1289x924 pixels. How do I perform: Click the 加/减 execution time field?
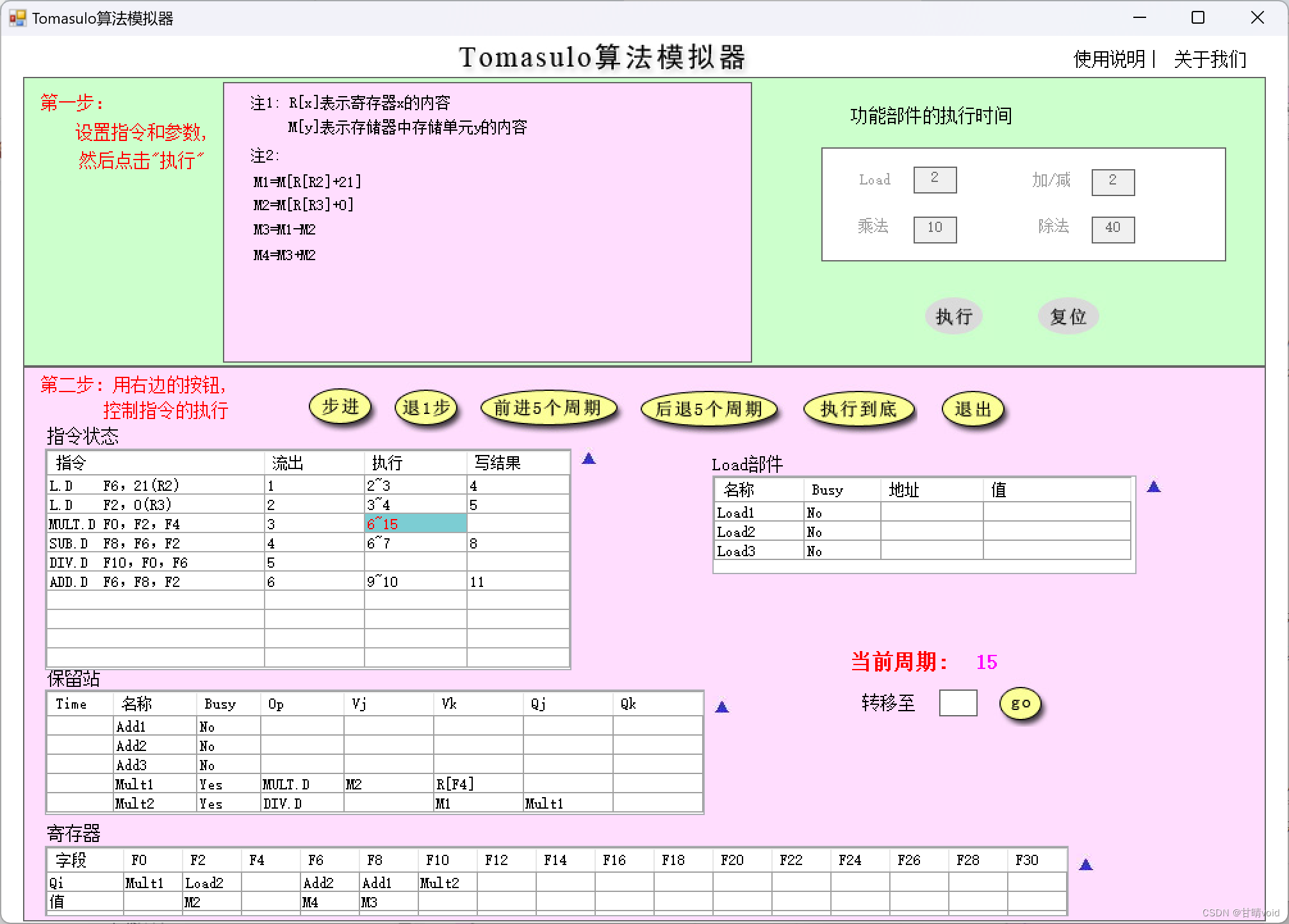(x=1113, y=182)
